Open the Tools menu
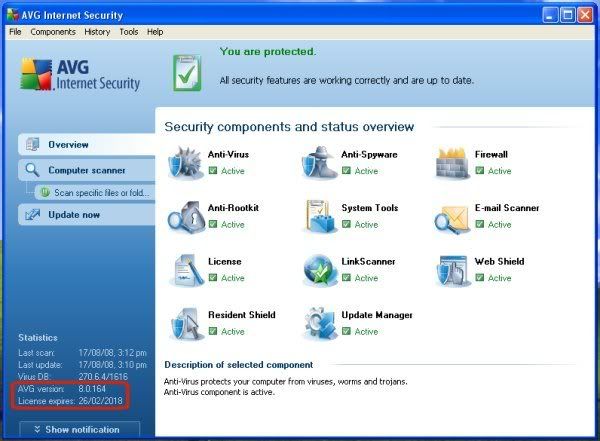 [x=129, y=32]
